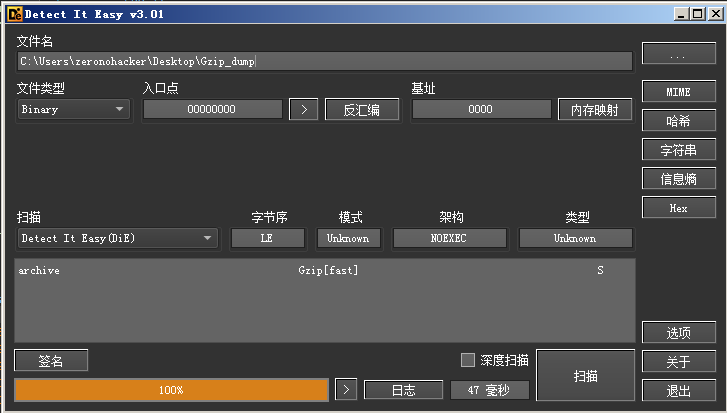This screenshot has width=727, height=413.
Task: Click the 日志 log button
Action: 403,390
